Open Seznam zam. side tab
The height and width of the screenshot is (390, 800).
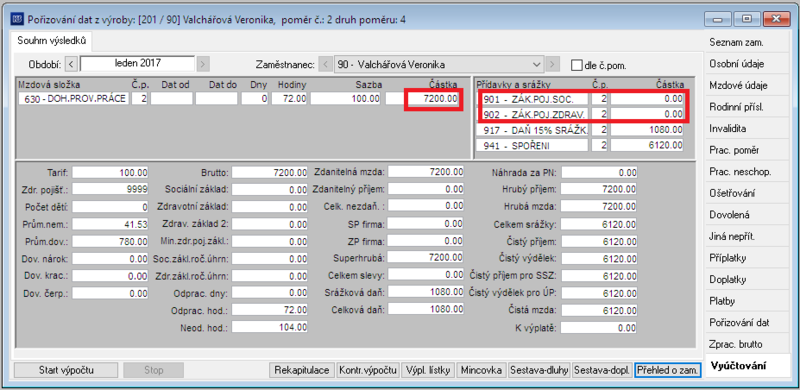pos(748,43)
